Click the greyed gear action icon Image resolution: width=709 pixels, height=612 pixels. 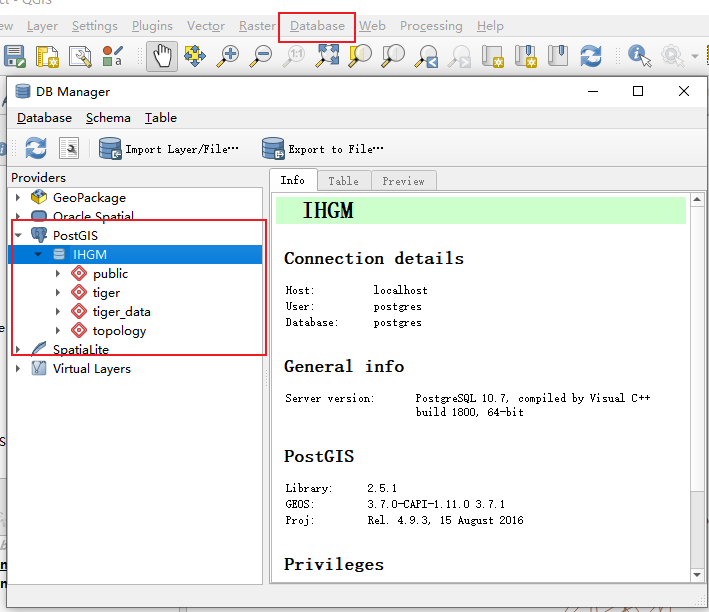tap(672, 56)
